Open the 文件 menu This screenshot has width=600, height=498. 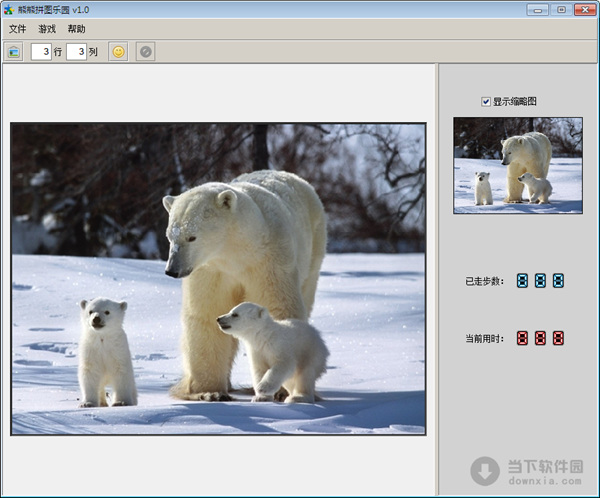pos(17,29)
